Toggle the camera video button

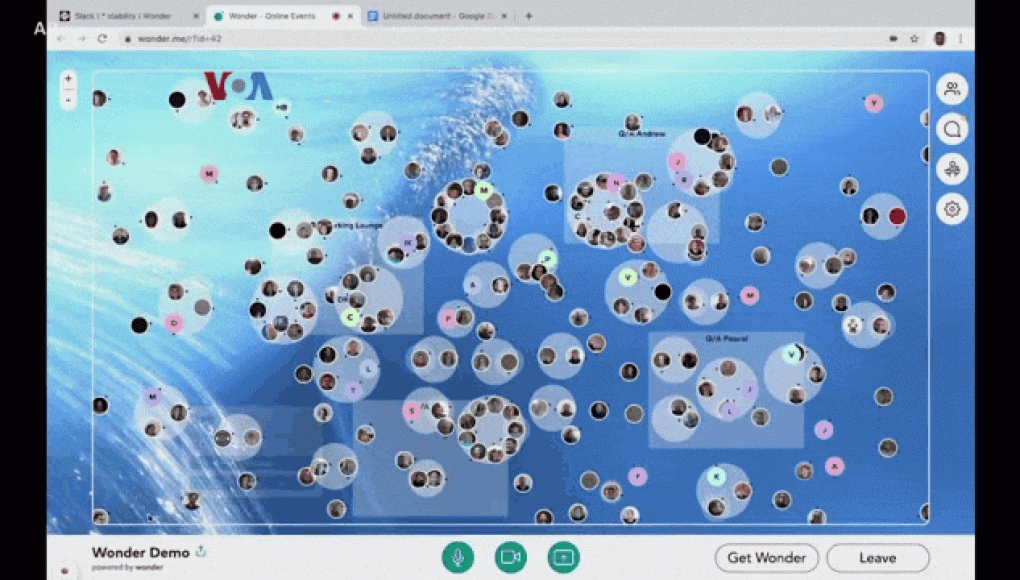point(511,557)
